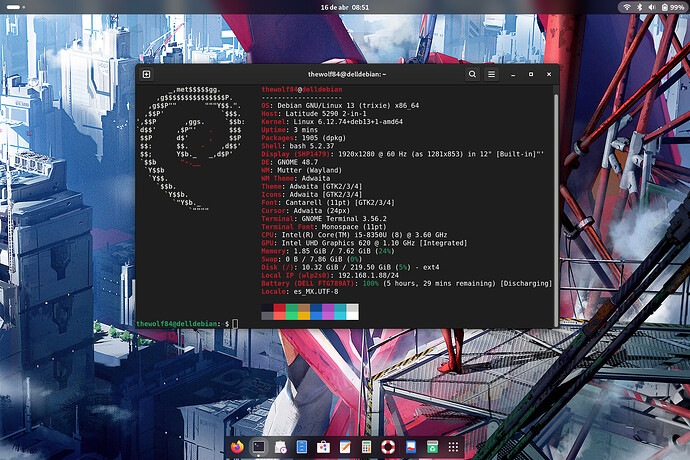Click the battery 99% indicator
The height and width of the screenshot is (460, 690).
(672, 7)
